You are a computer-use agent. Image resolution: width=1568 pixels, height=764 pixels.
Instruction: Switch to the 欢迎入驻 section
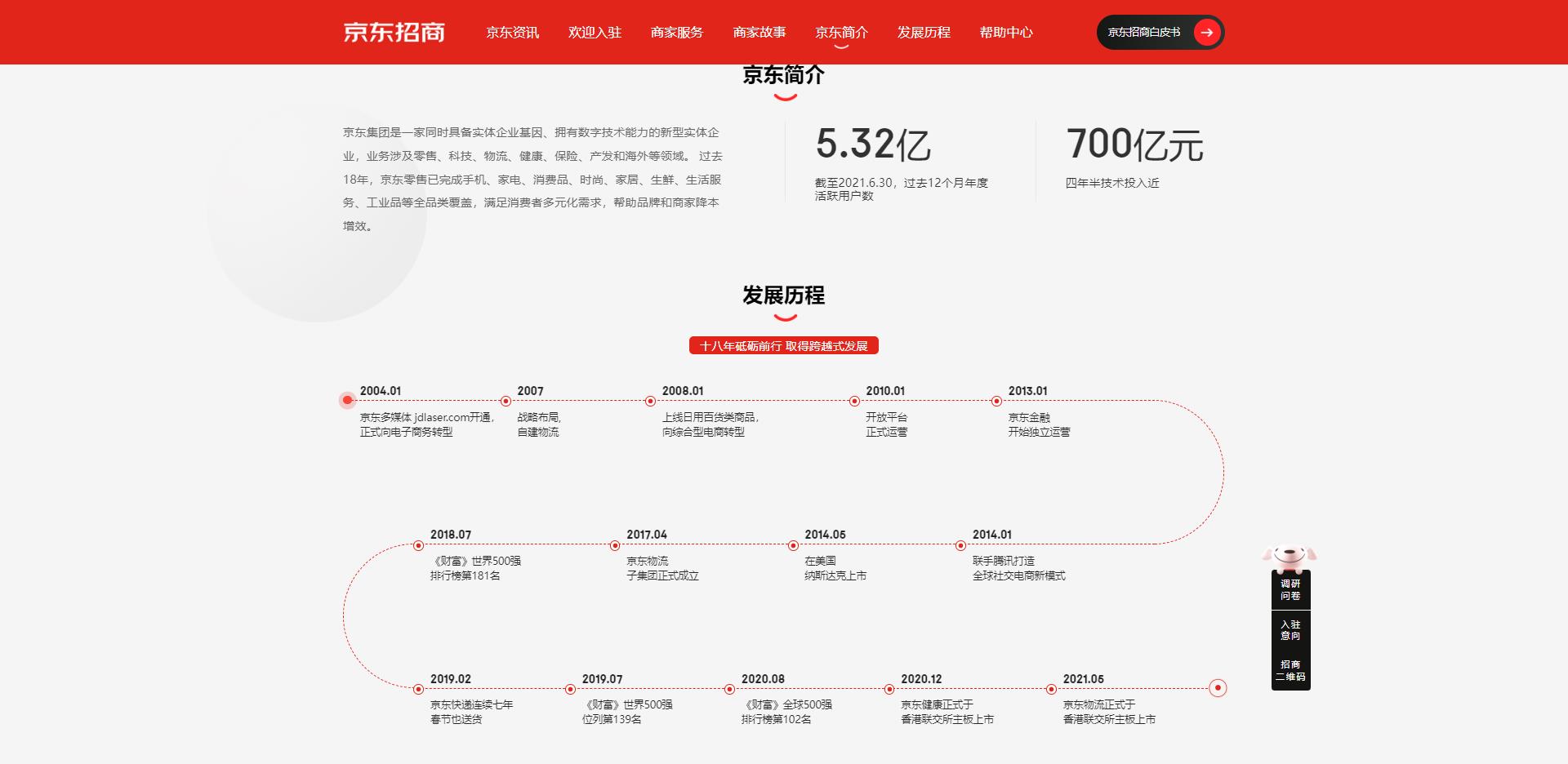point(593,33)
